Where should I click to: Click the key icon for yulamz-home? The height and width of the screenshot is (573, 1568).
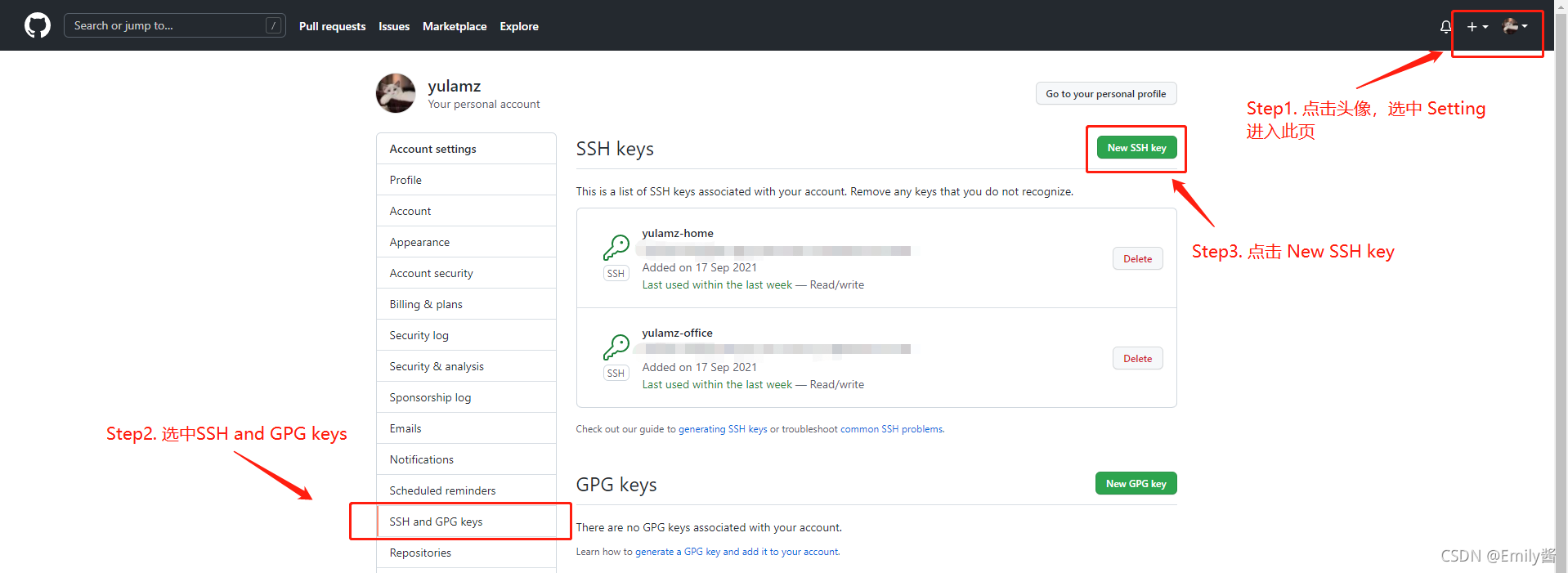tap(616, 247)
